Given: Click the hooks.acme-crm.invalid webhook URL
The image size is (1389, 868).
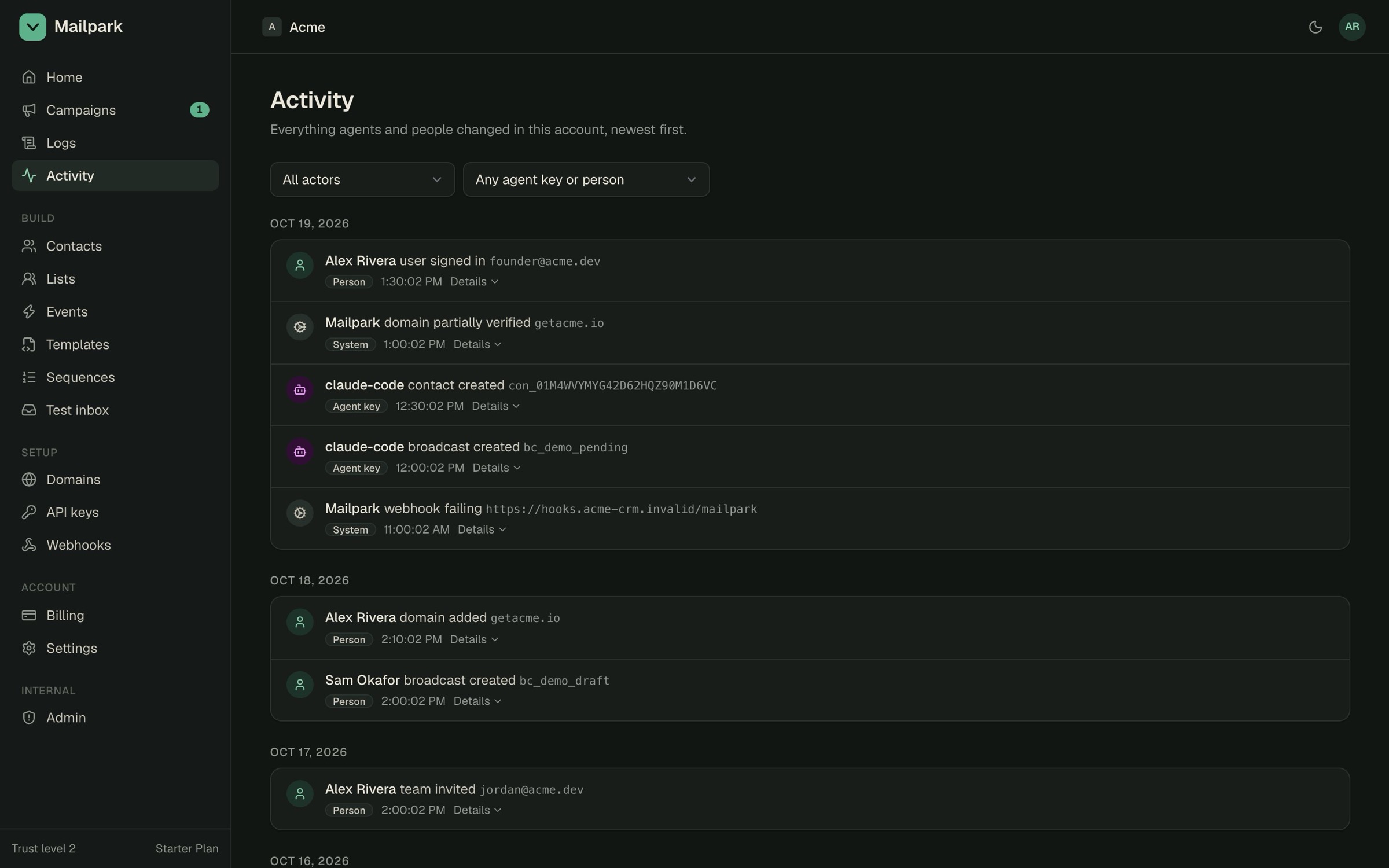Looking at the screenshot, I should (621, 509).
